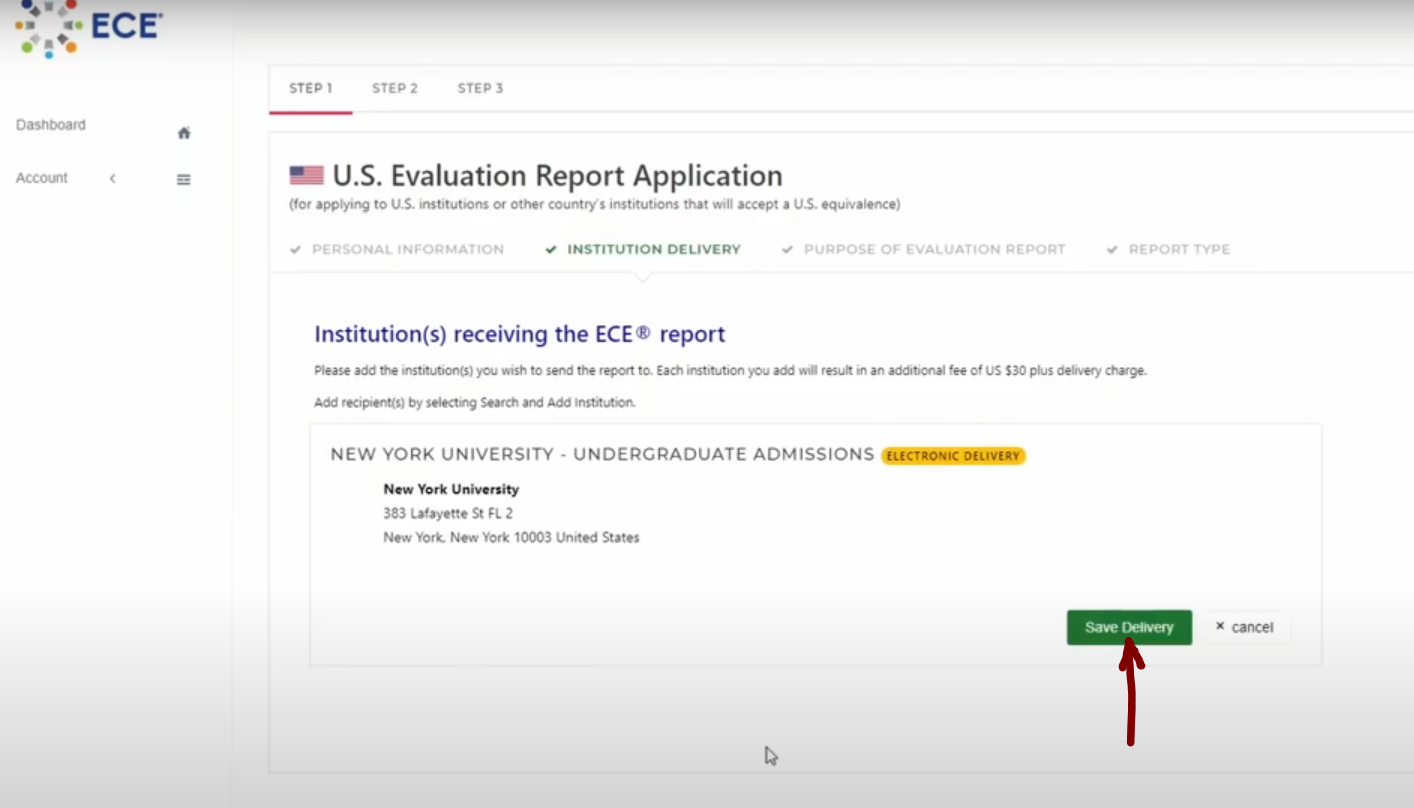This screenshot has width=1414, height=808.
Task: Click the Electronic Delivery badge
Action: tap(953, 456)
